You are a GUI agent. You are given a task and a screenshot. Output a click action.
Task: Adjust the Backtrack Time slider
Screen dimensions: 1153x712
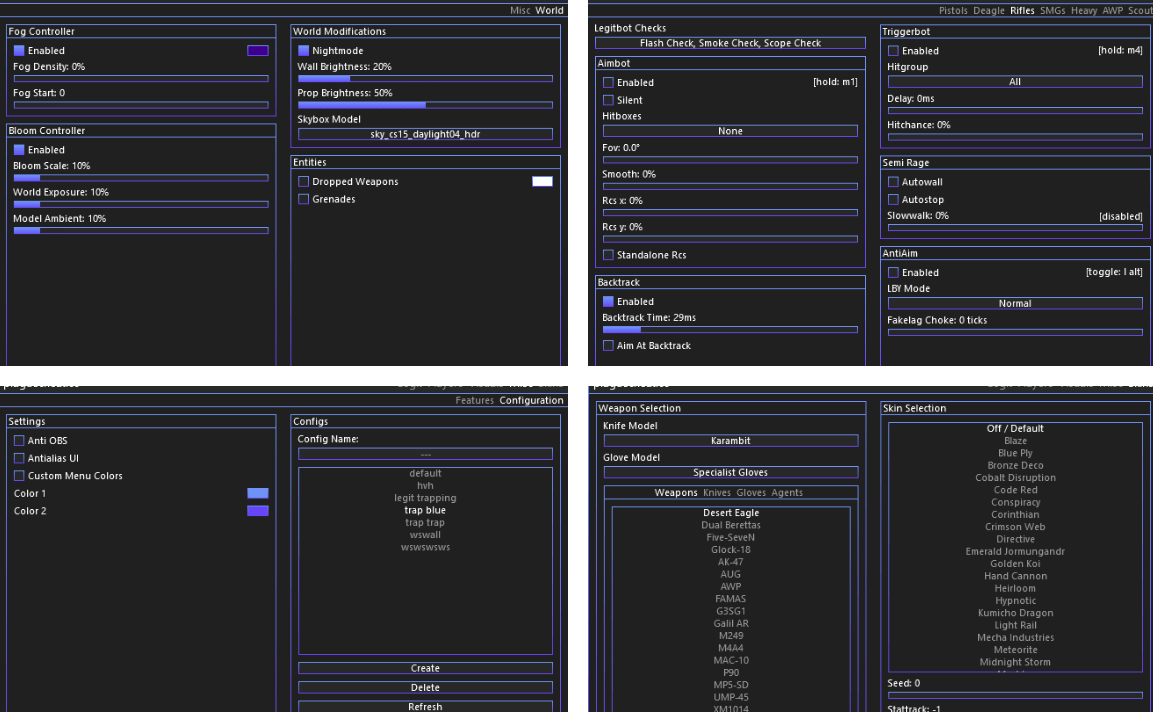coord(730,330)
